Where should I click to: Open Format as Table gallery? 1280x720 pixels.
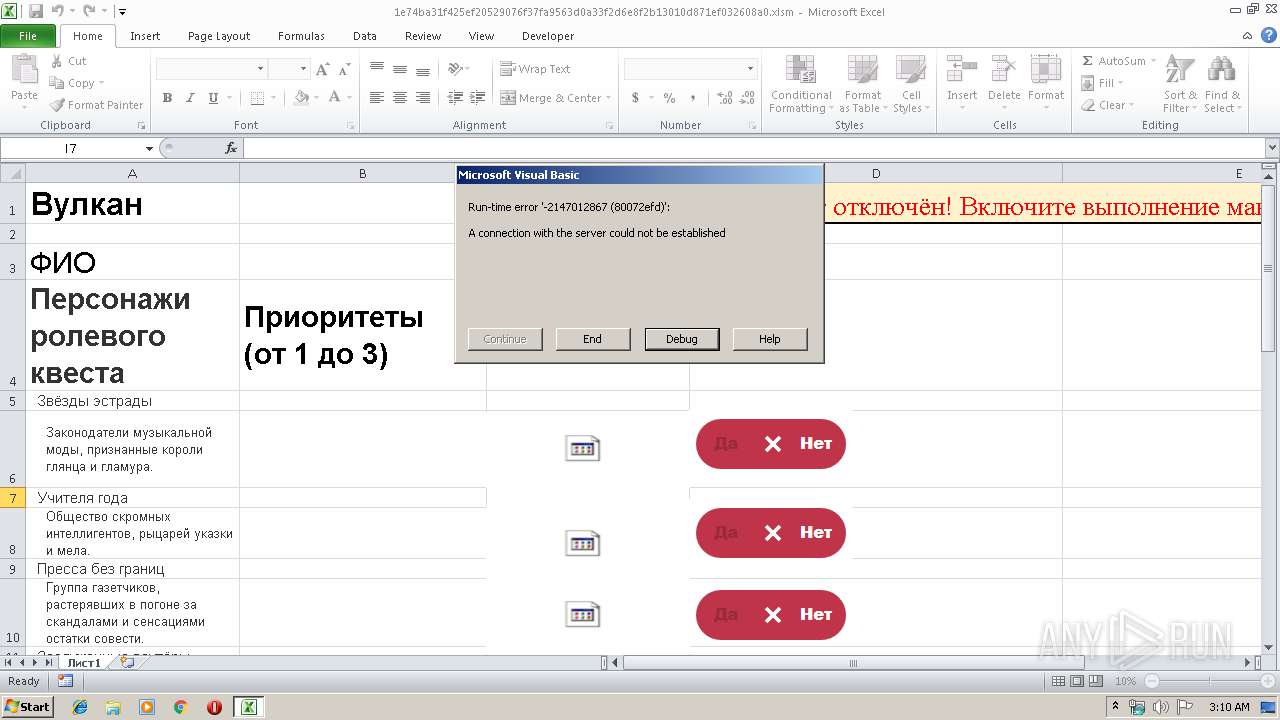tap(862, 84)
